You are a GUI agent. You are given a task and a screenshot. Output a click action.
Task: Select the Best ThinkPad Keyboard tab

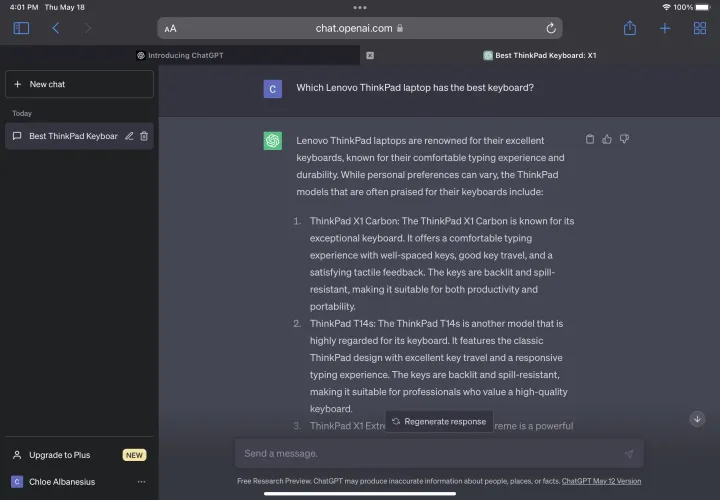540,56
